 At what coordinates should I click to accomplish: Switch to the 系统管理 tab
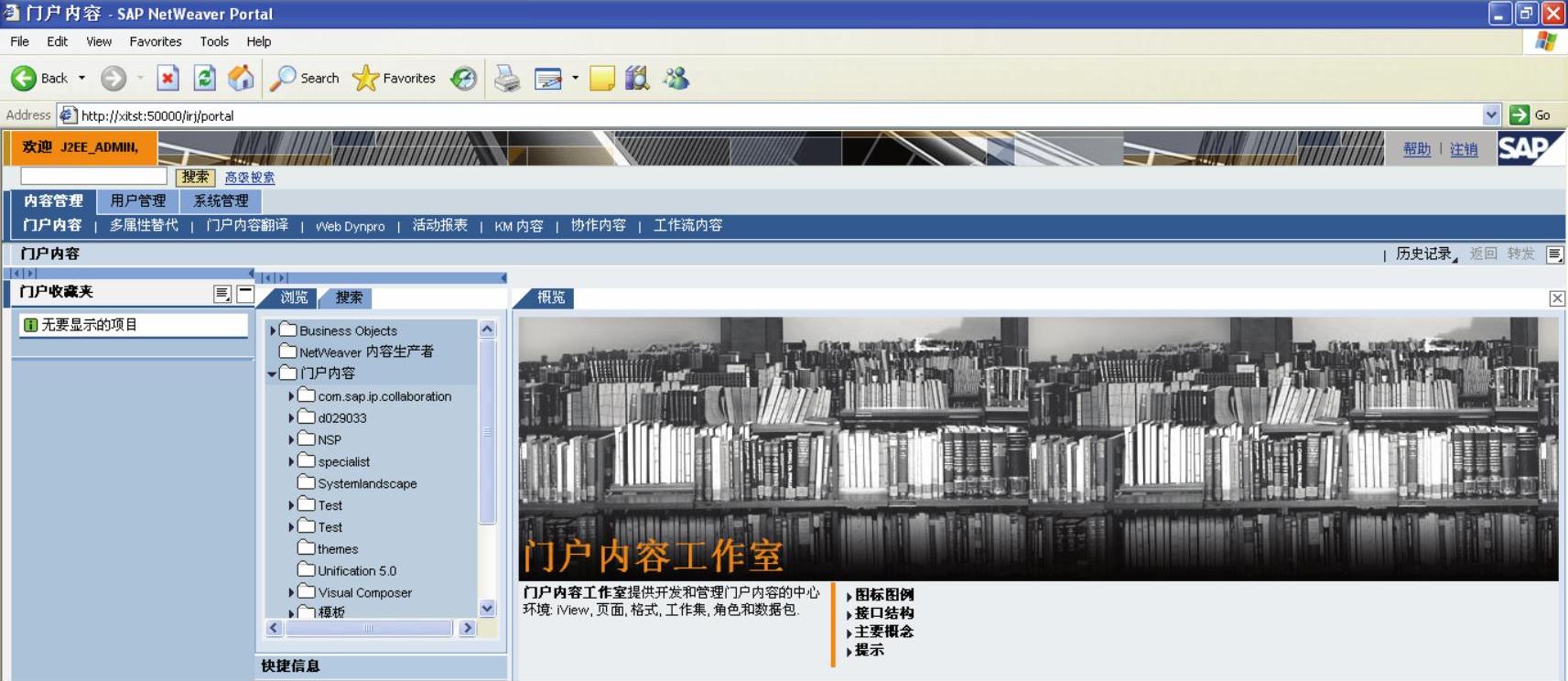221,201
